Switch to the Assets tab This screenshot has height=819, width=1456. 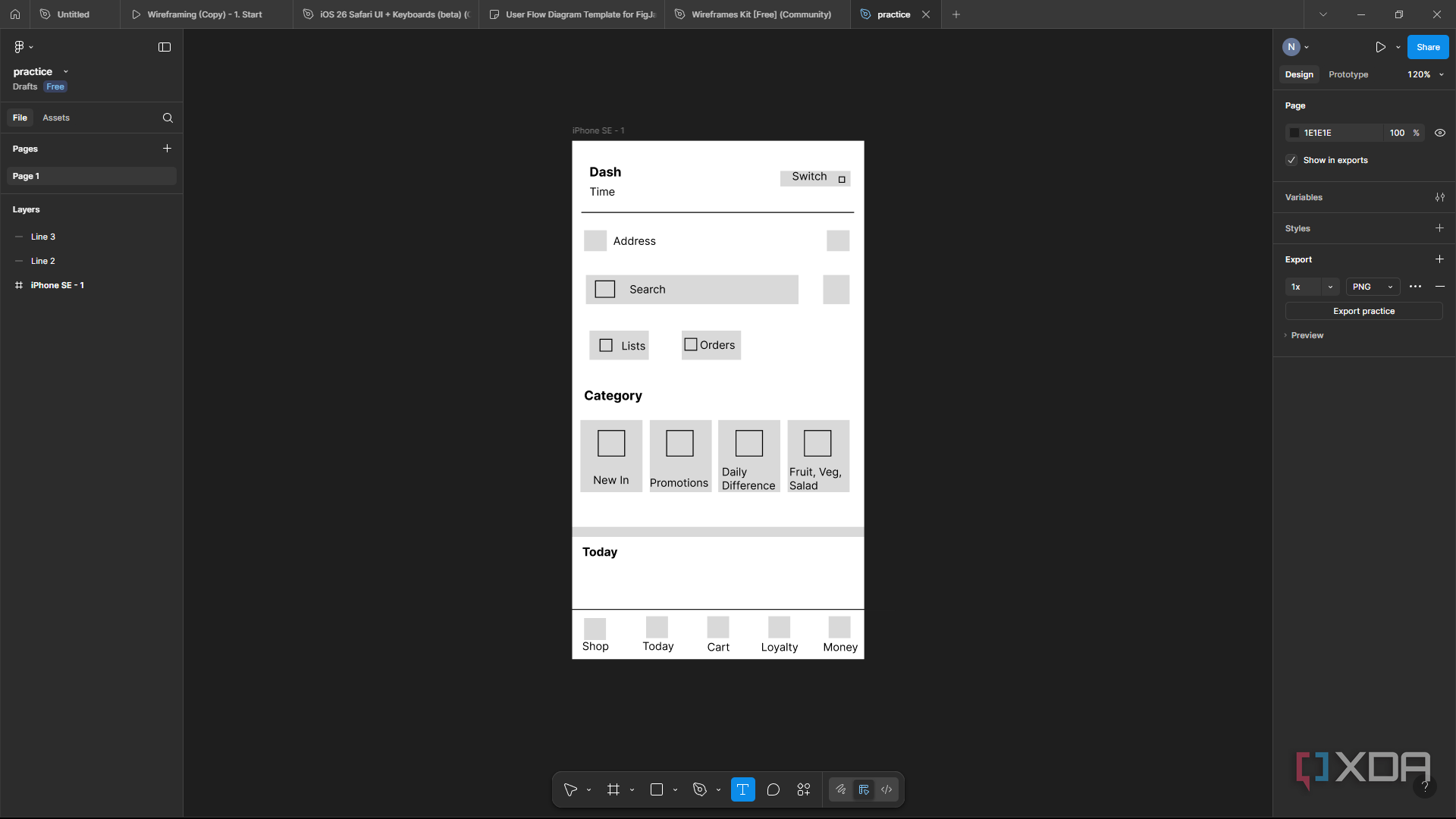56,118
